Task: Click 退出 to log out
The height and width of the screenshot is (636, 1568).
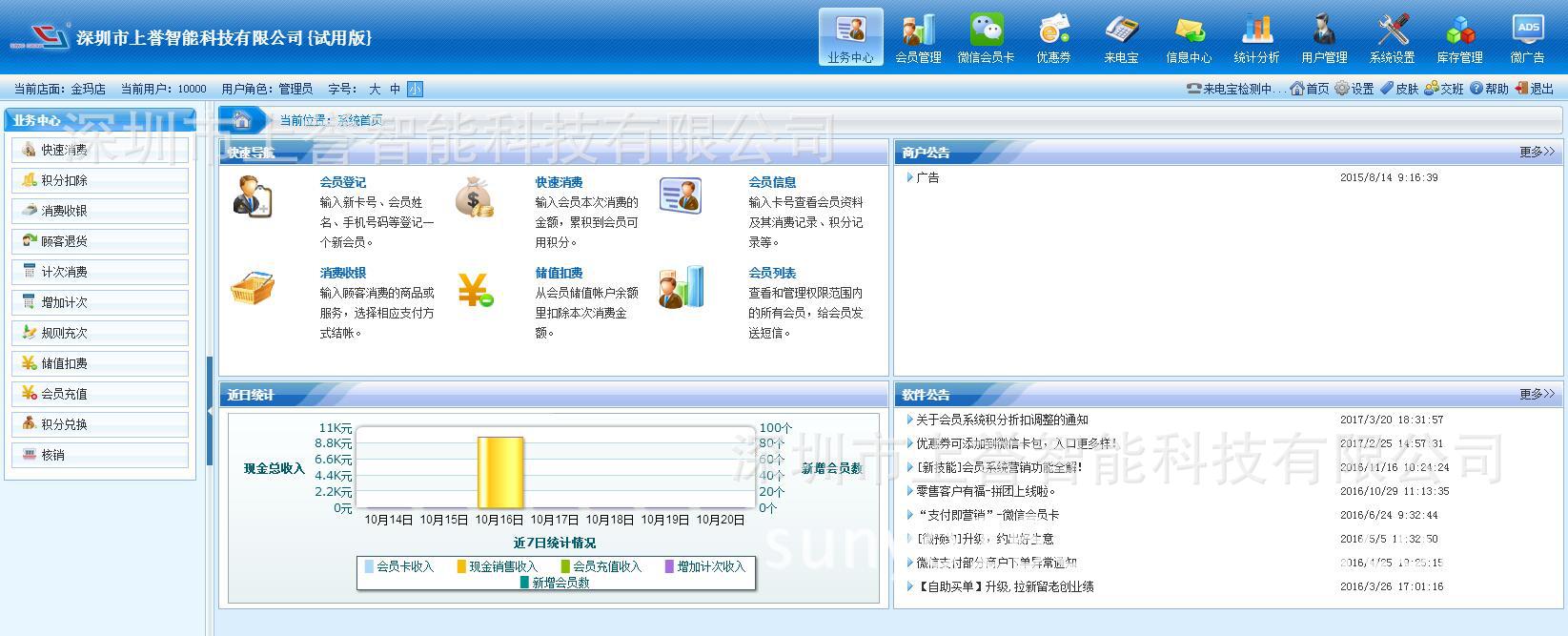Action: coord(1535,89)
